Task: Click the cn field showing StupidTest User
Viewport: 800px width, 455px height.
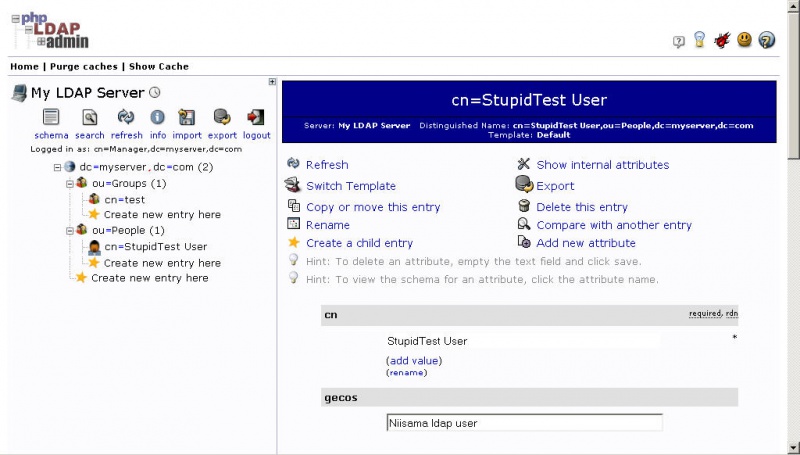Action: [522, 341]
